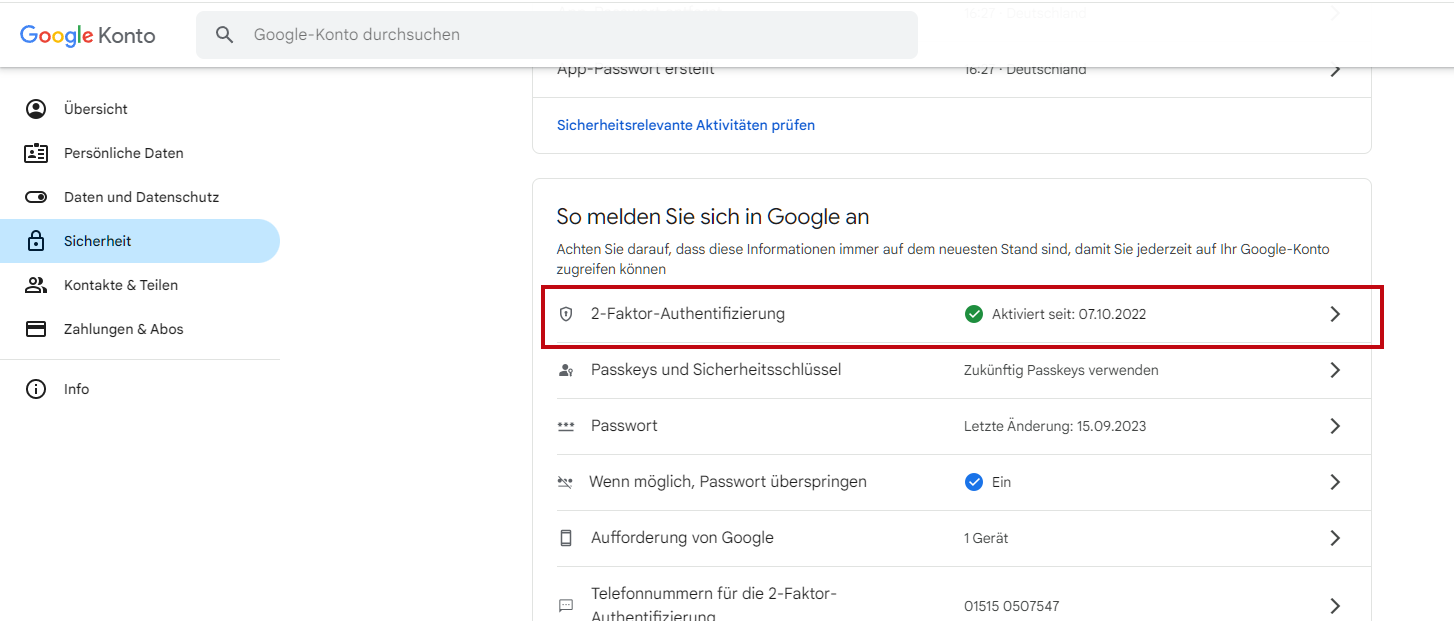Image resolution: width=1454 pixels, height=621 pixels.
Task: Click the magnifier icon in the search bar
Action: [225, 35]
